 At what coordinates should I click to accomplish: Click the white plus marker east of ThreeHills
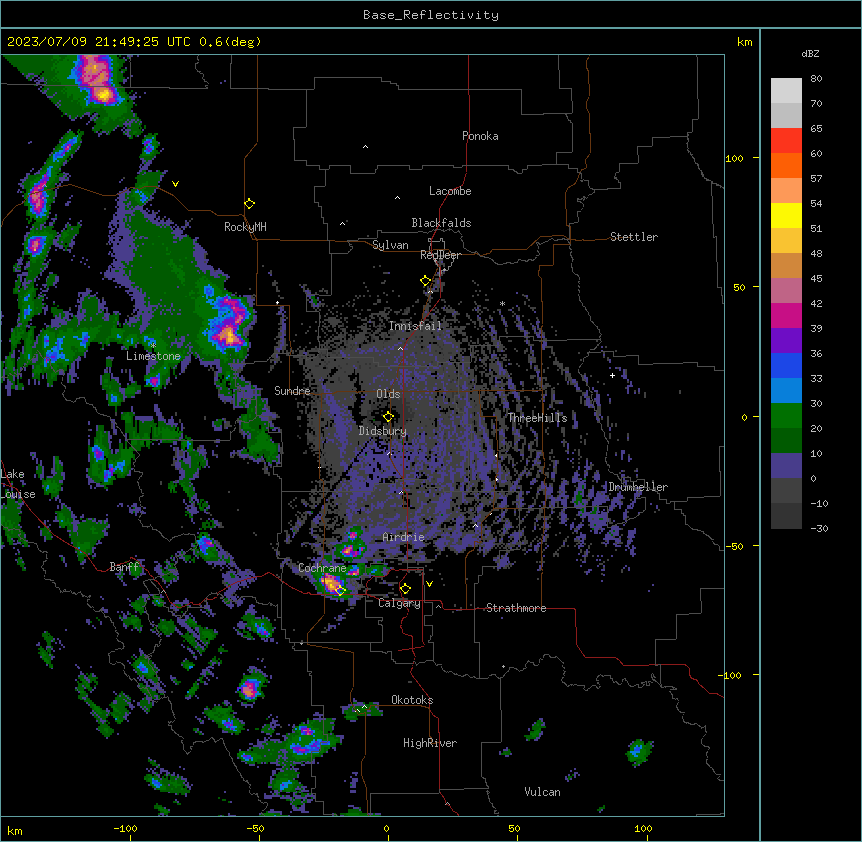click(x=612, y=375)
